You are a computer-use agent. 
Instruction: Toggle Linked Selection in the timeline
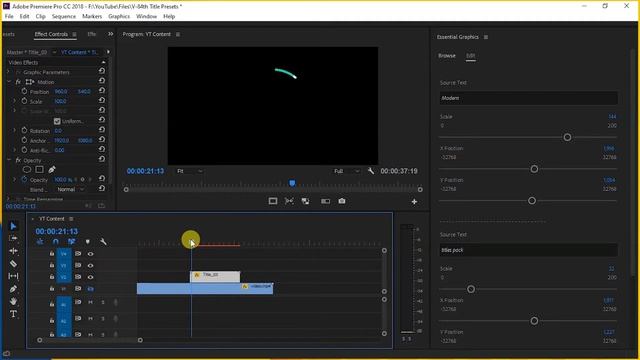pos(72,242)
